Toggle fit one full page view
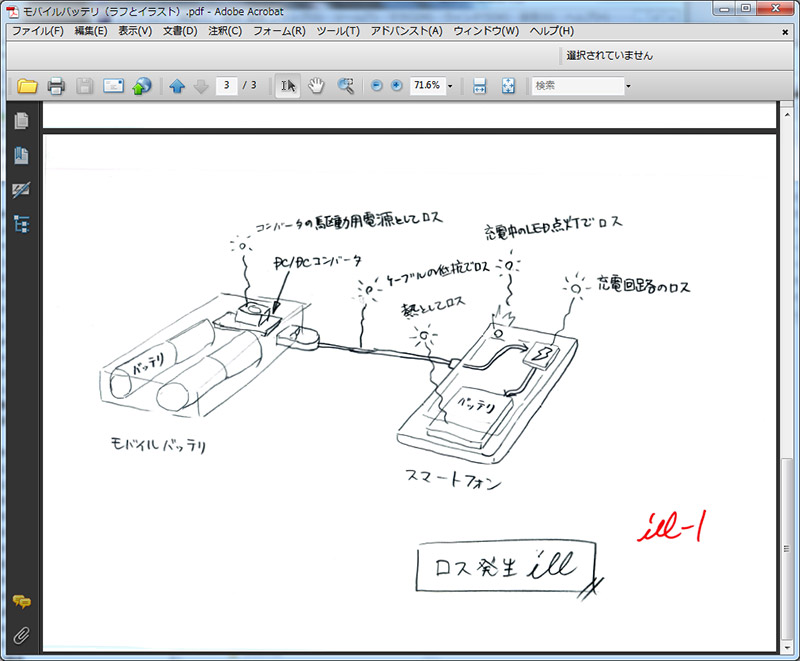This screenshot has height=661, width=800. [x=508, y=86]
